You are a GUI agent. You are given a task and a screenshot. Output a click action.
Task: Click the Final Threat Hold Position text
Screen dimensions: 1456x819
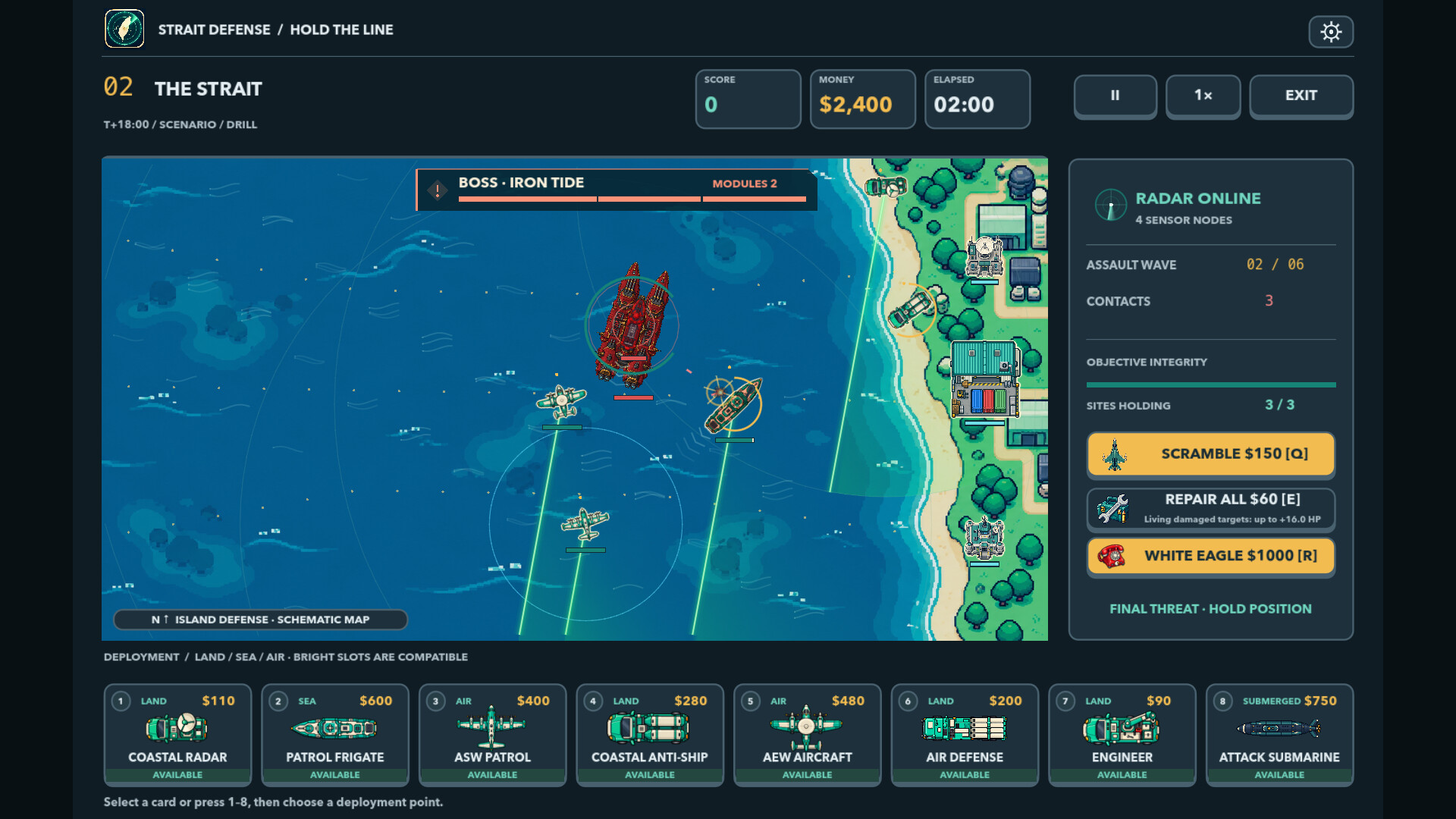(x=1210, y=609)
